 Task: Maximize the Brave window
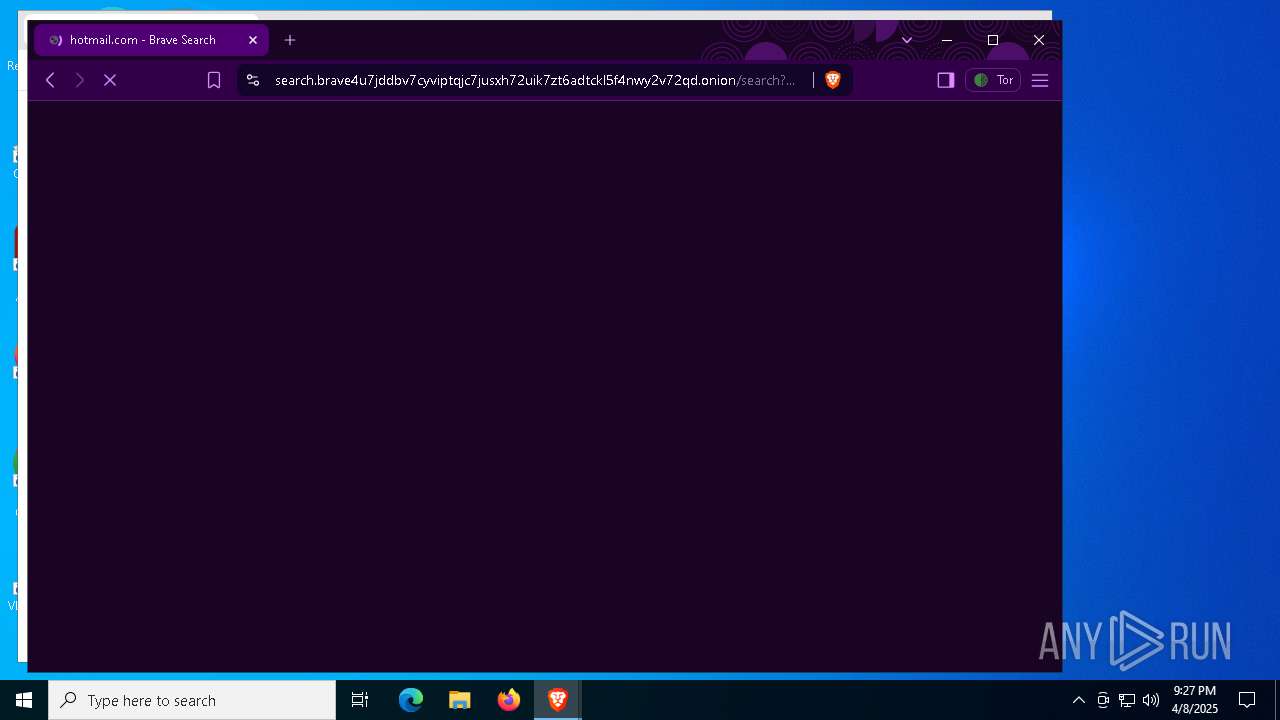tap(993, 40)
